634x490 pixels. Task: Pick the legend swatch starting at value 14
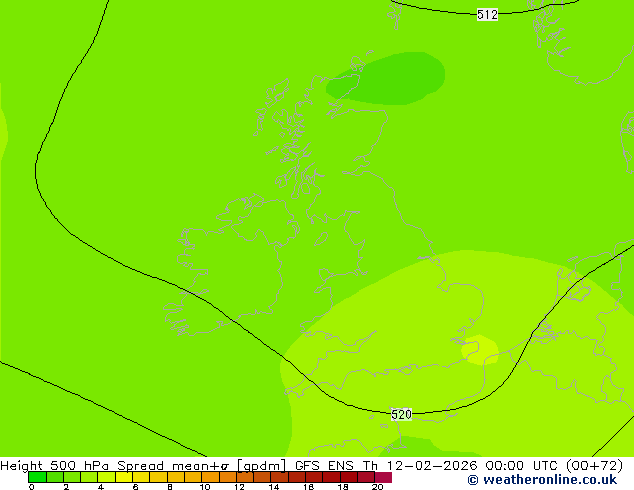coord(279,477)
